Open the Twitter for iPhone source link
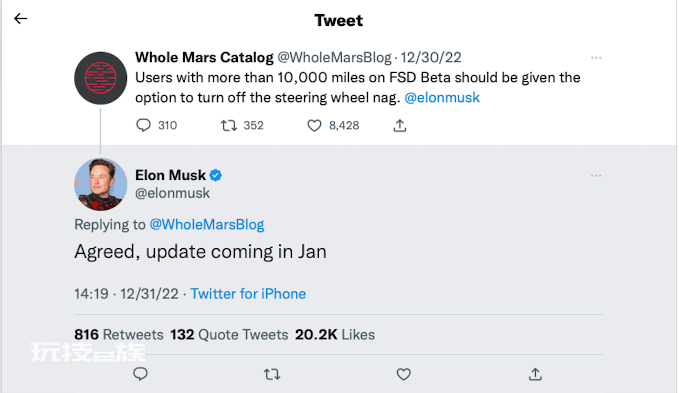The height and width of the screenshot is (393, 679). point(248,294)
